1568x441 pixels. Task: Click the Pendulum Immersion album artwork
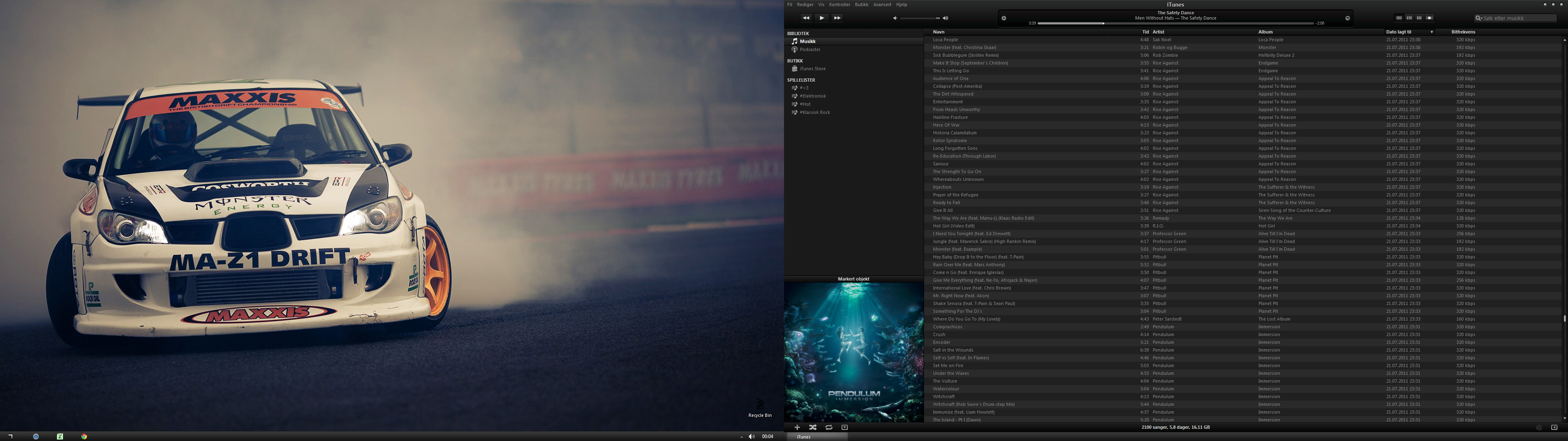pos(854,352)
